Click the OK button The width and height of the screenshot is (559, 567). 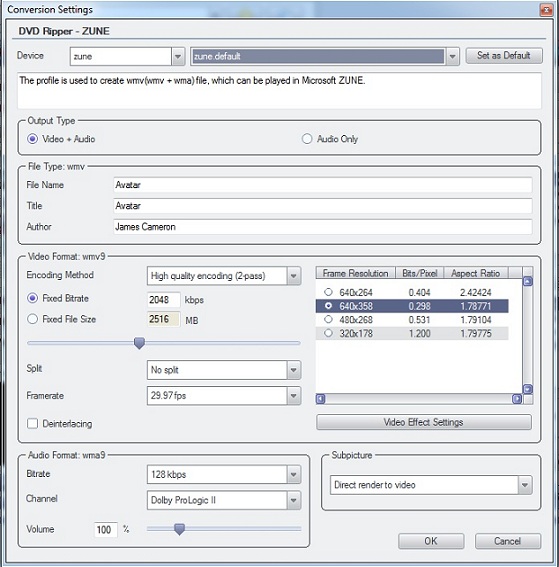[431, 541]
